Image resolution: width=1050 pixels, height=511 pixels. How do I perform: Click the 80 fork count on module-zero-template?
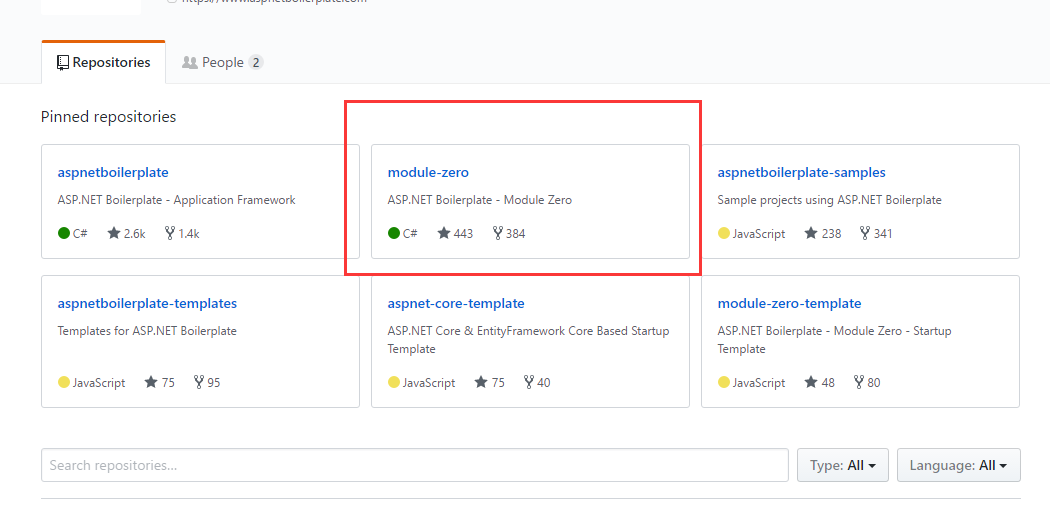coord(873,383)
